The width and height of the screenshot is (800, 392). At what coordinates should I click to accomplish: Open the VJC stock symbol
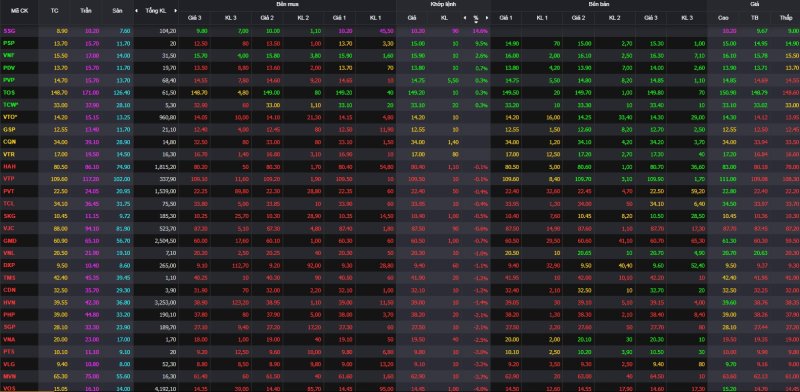point(9,228)
